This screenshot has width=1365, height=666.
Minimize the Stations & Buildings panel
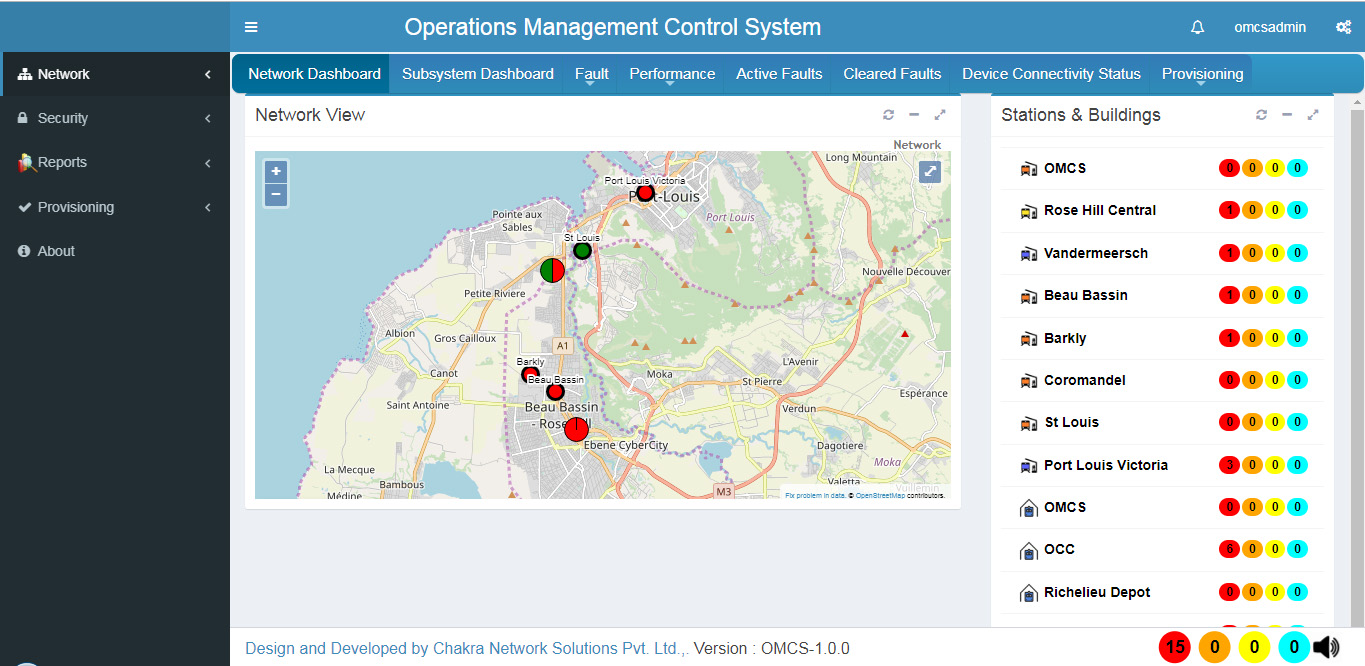point(1287,115)
